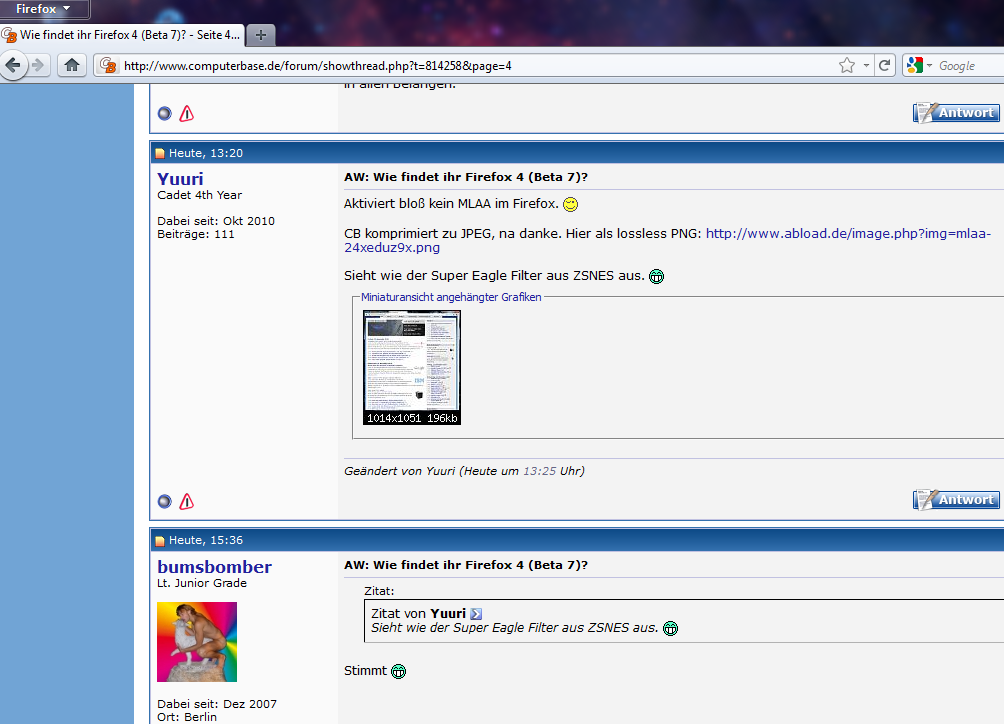The image size is (1004, 724).
Task: Open Yuuri's user profile
Action: 180,179
